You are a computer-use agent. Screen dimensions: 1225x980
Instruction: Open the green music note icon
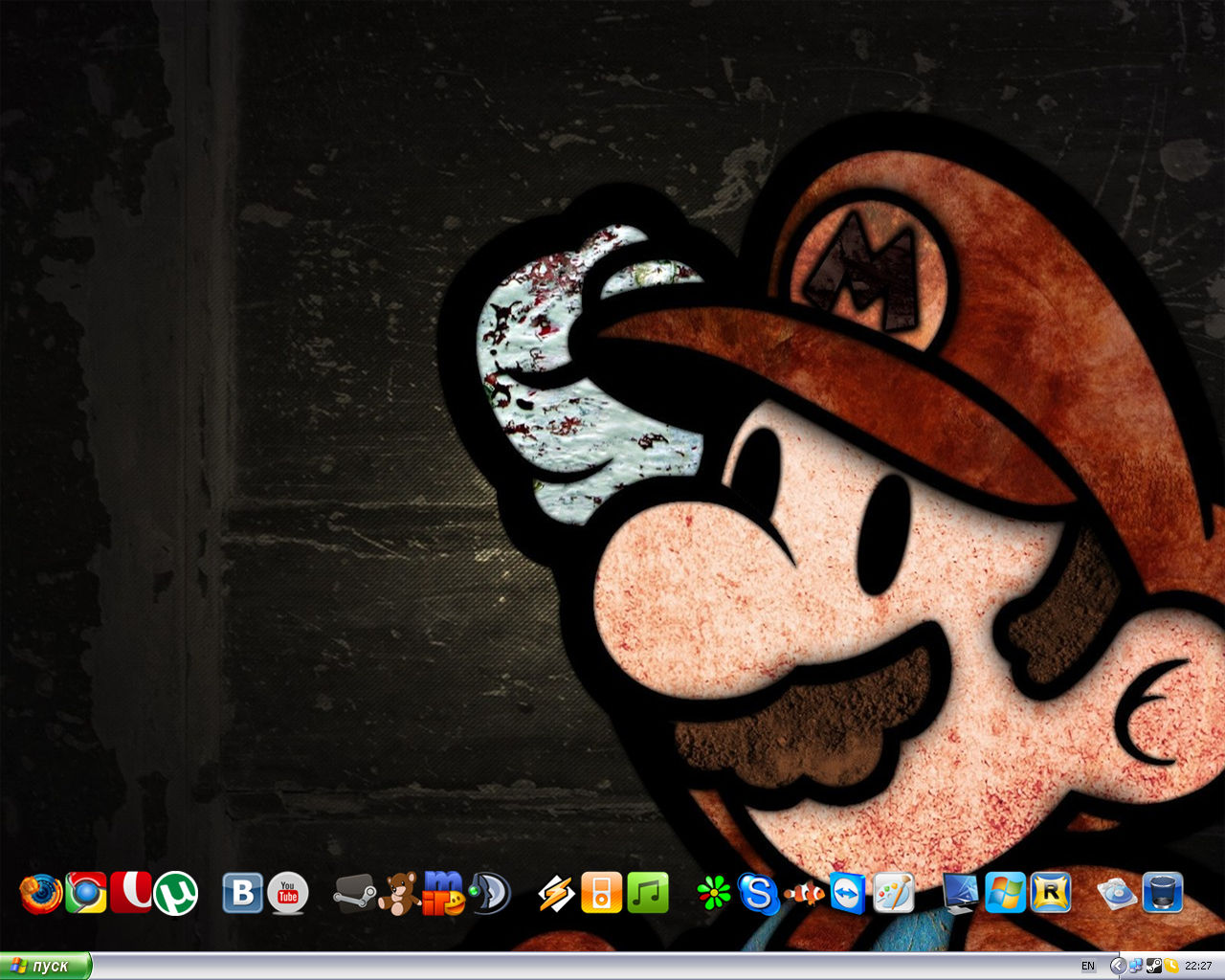(647, 894)
